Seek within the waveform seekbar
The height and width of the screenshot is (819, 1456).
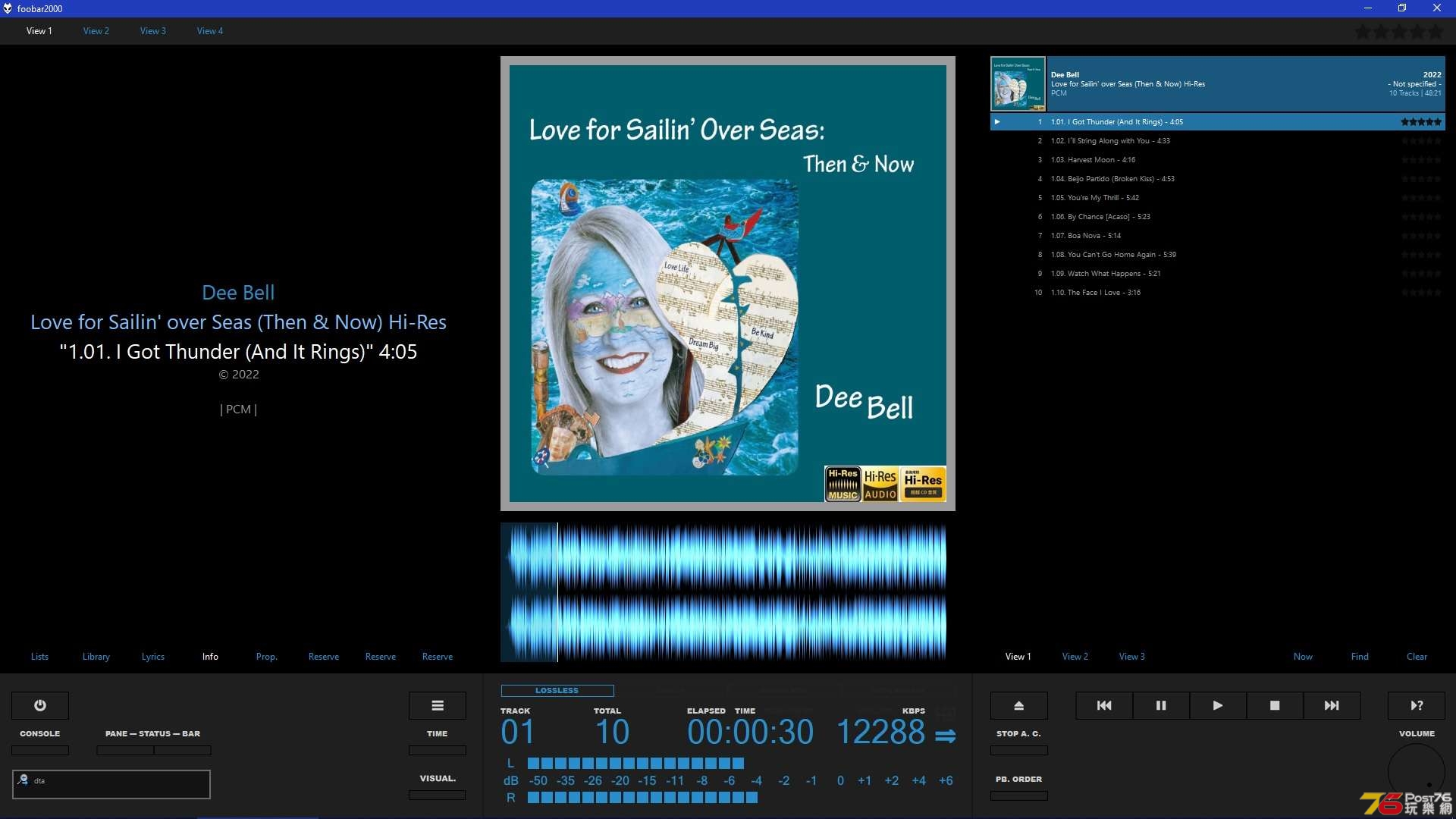(723, 592)
